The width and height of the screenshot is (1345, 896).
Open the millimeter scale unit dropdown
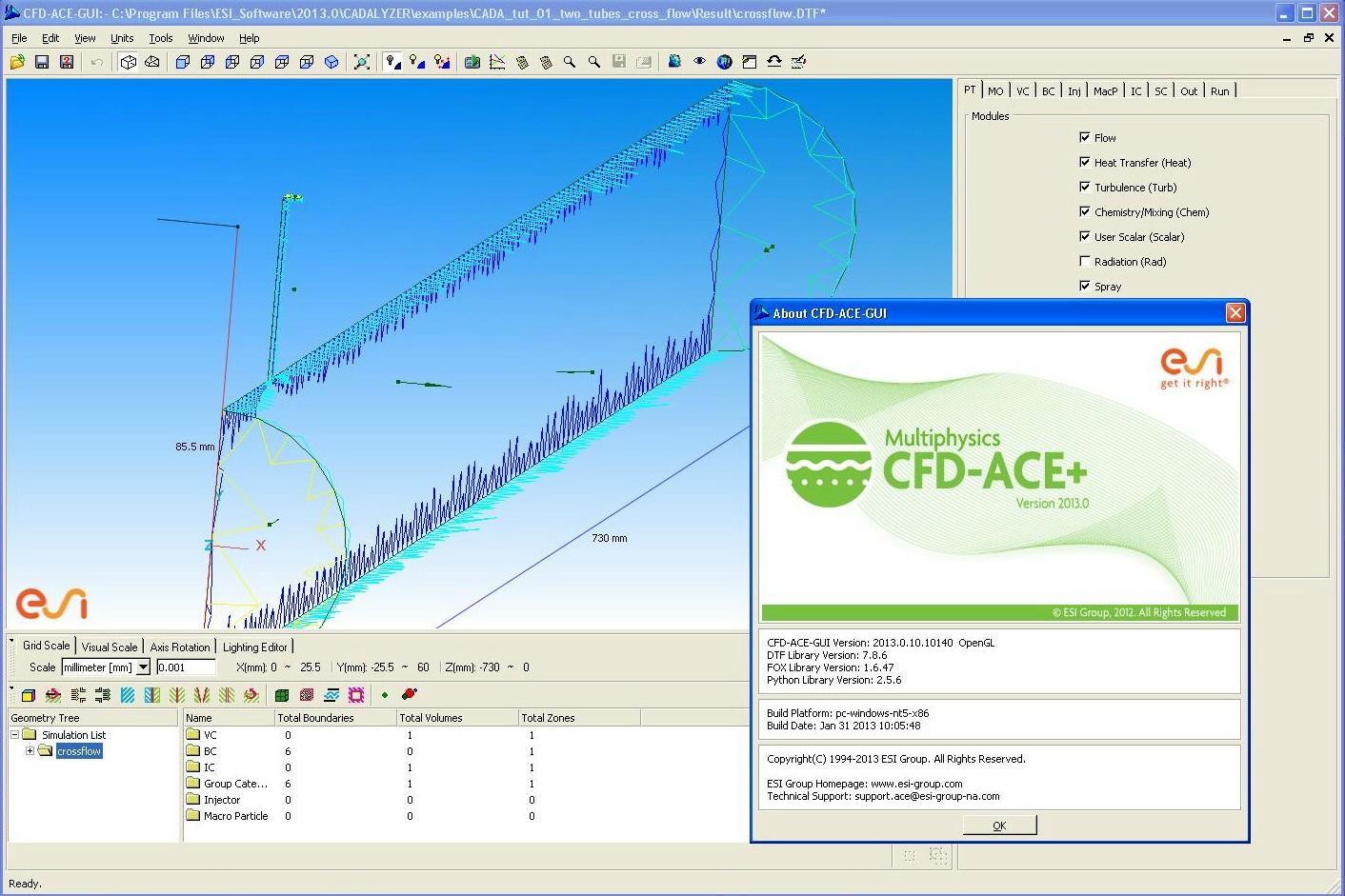pyautogui.click(x=143, y=667)
